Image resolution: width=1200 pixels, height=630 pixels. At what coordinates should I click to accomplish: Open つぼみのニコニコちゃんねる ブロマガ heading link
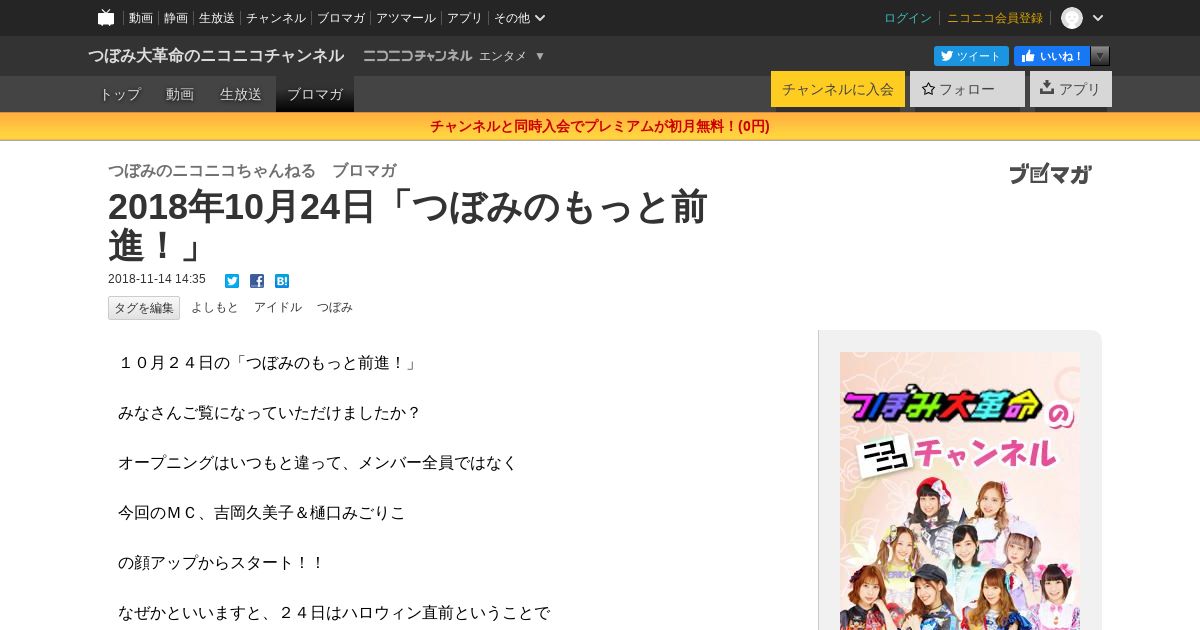click(252, 170)
